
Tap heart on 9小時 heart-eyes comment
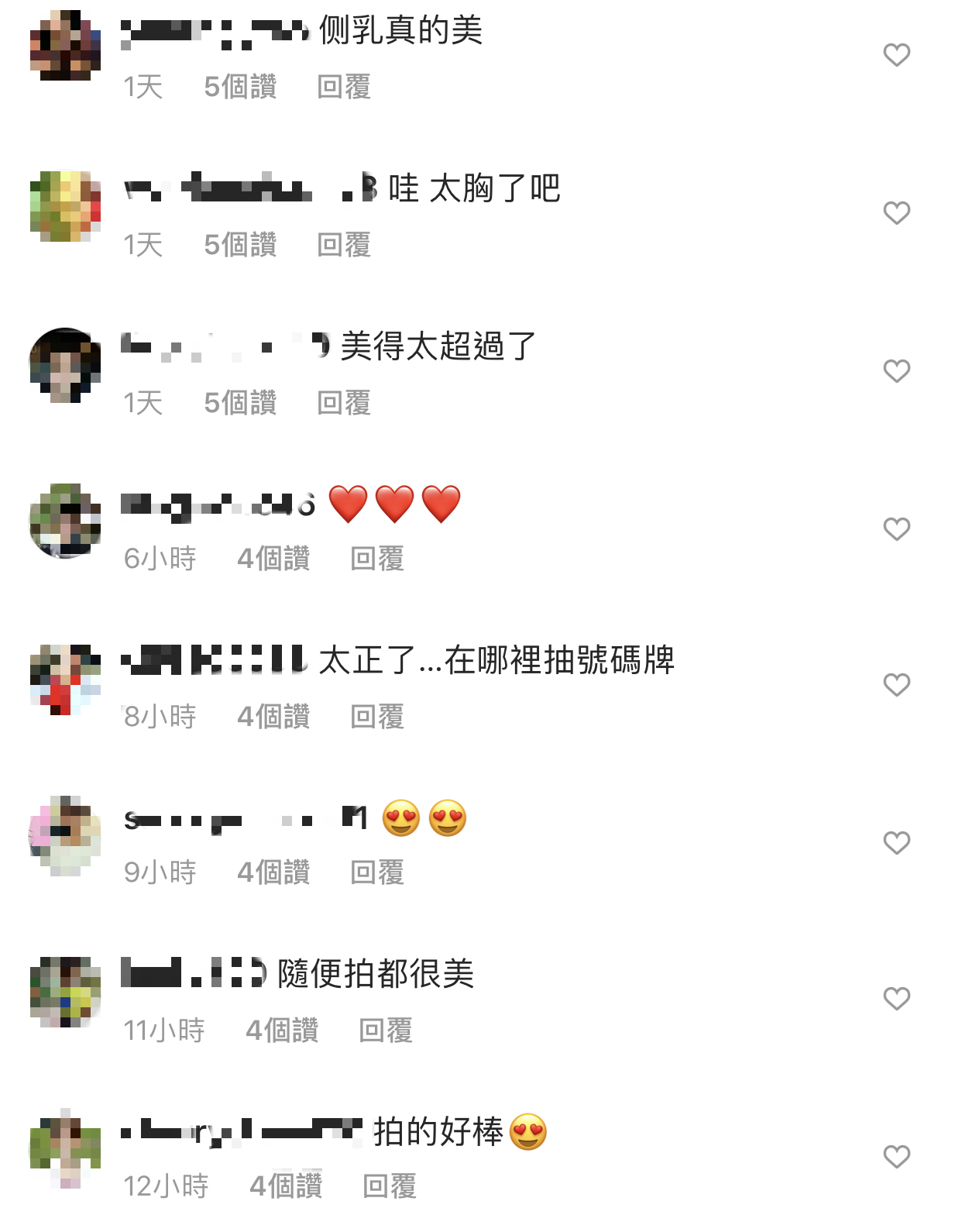[896, 843]
